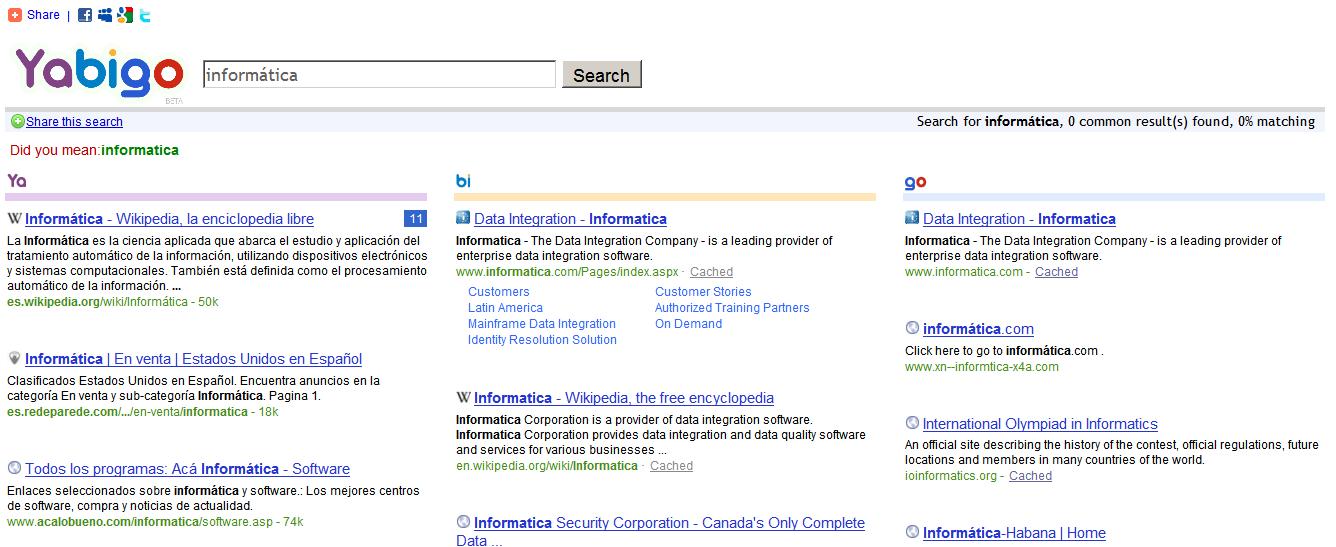Open the Mainframe Data Integration sitelink
The width and height of the screenshot is (1336, 547).
[542, 324]
